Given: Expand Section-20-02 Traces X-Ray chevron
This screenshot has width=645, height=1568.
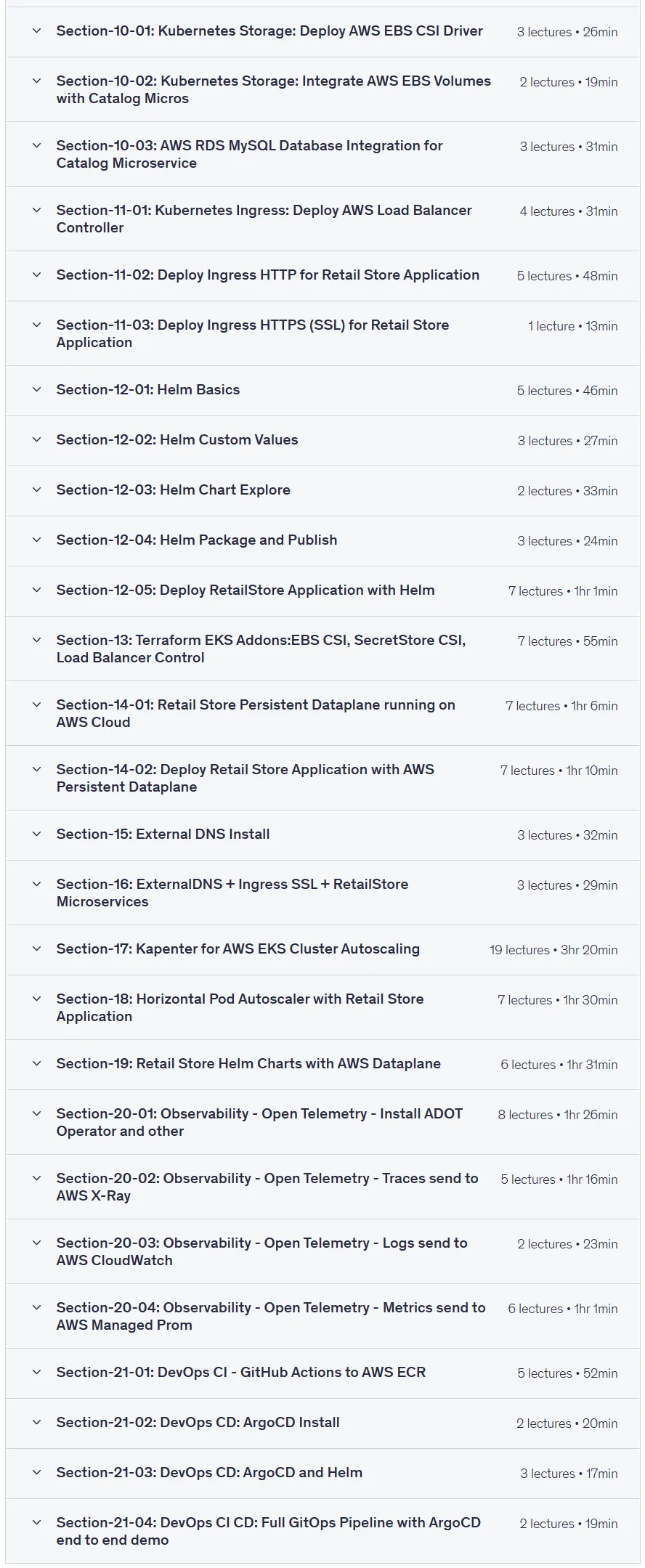Looking at the screenshot, I should (x=36, y=1179).
